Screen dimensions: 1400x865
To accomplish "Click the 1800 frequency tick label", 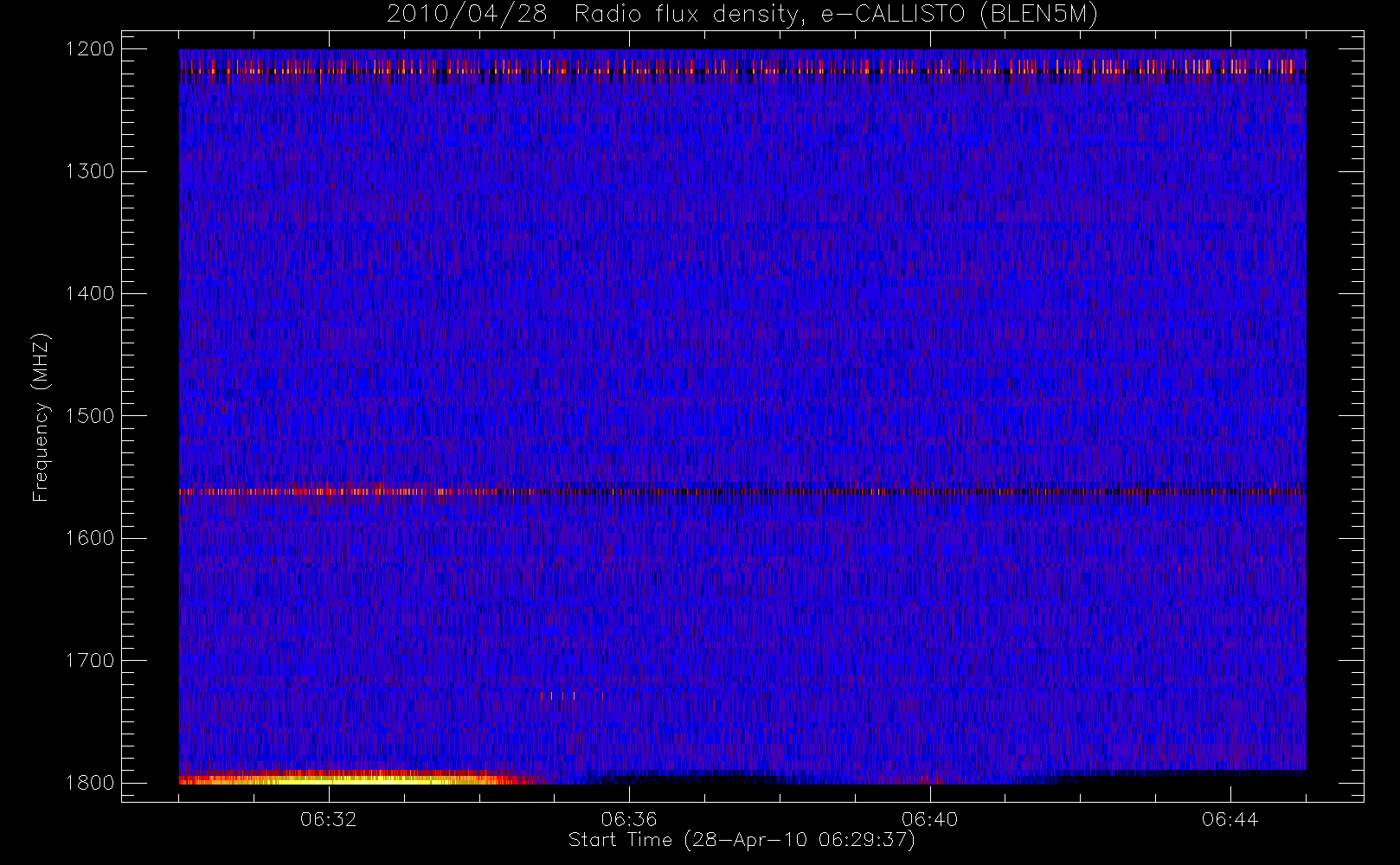I will (x=90, y=783).
